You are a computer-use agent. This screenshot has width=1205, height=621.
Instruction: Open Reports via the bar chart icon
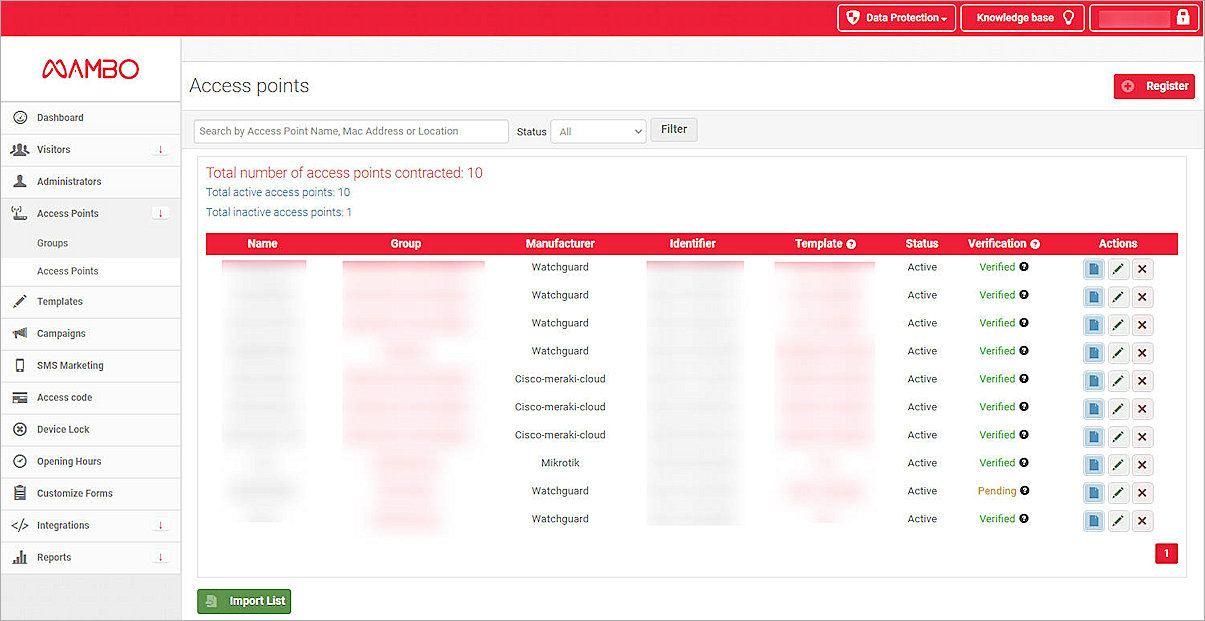(x=18, y=557)
